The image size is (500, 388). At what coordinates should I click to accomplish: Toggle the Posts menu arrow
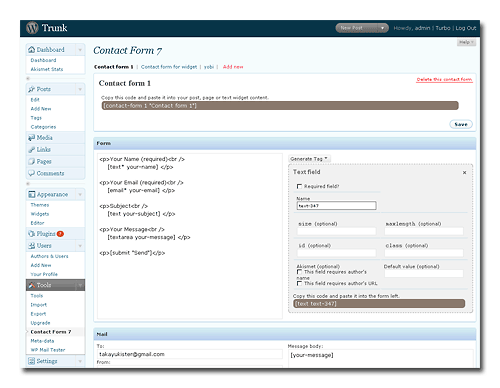(x=80, y=89)
